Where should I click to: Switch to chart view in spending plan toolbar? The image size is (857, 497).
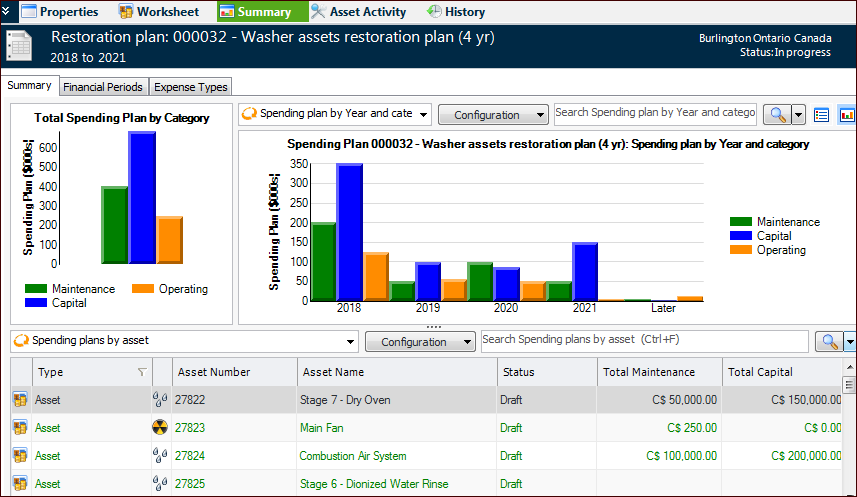pyautogui.click(x=846, y=115)
